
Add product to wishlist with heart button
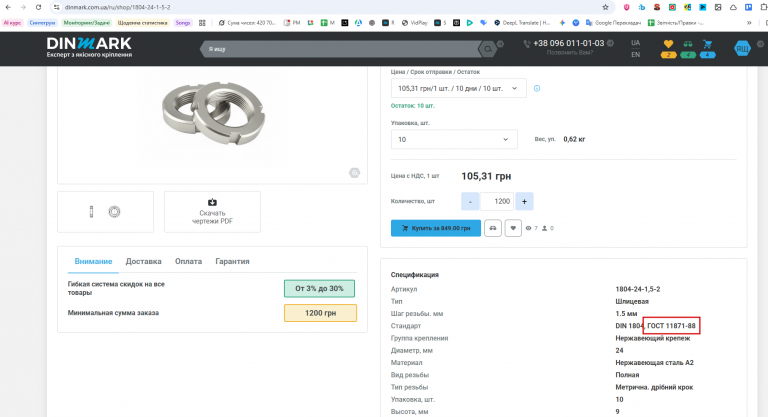513,228
